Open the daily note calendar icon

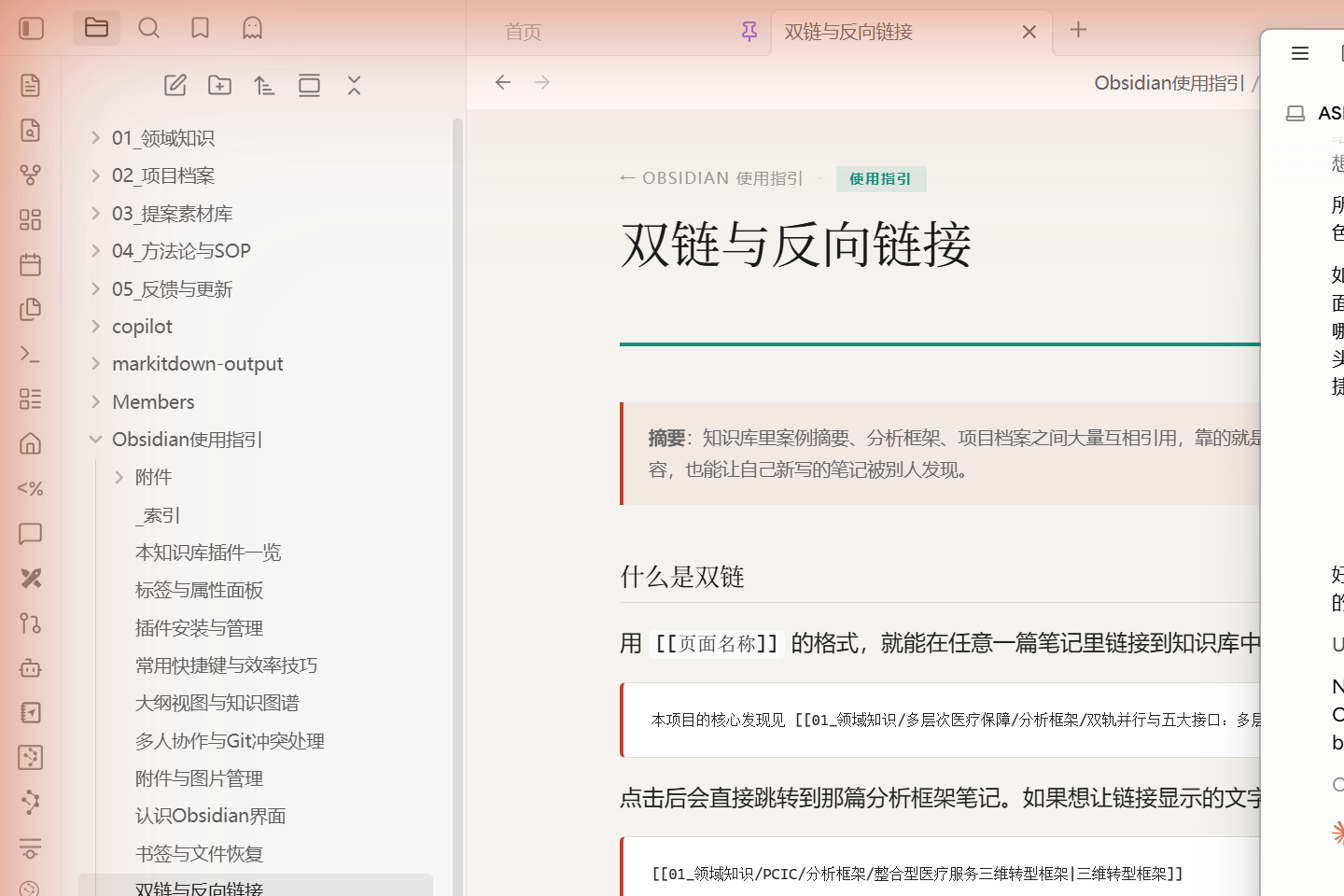tap(31, 264)
